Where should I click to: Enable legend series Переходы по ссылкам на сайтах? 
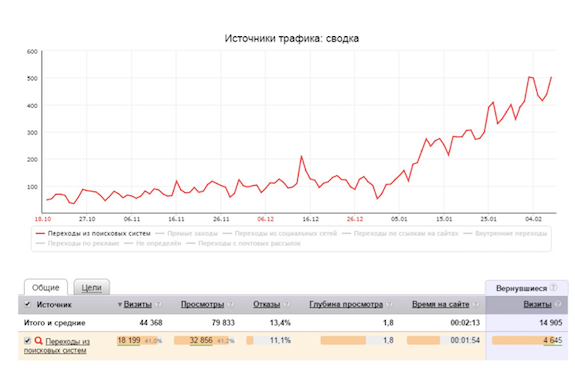click(x=400, y=234)
